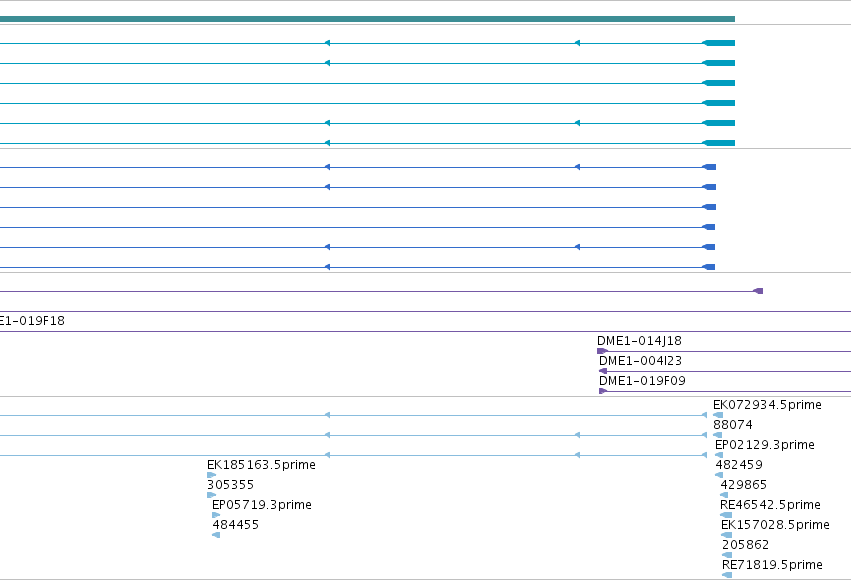Click the partially visible E1-019F18 label
Image resolution: width=851 pixels, height=580 pixels.
point(32,321)
